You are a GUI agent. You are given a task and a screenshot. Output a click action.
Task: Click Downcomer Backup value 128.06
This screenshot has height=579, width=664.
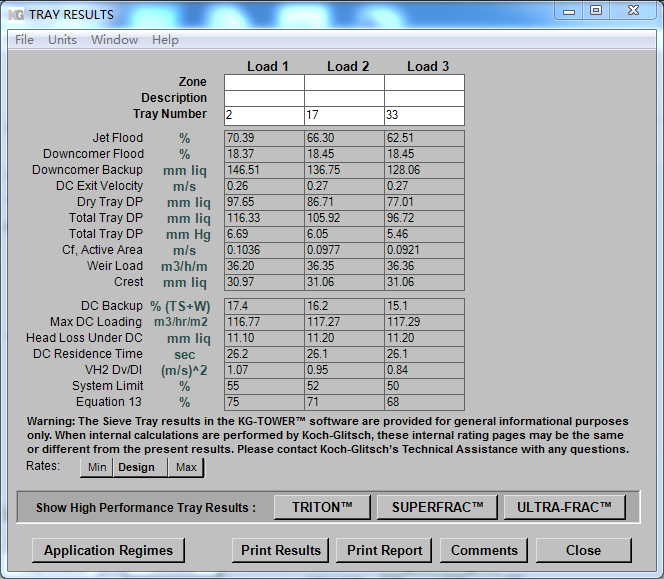tap(424, 170)
